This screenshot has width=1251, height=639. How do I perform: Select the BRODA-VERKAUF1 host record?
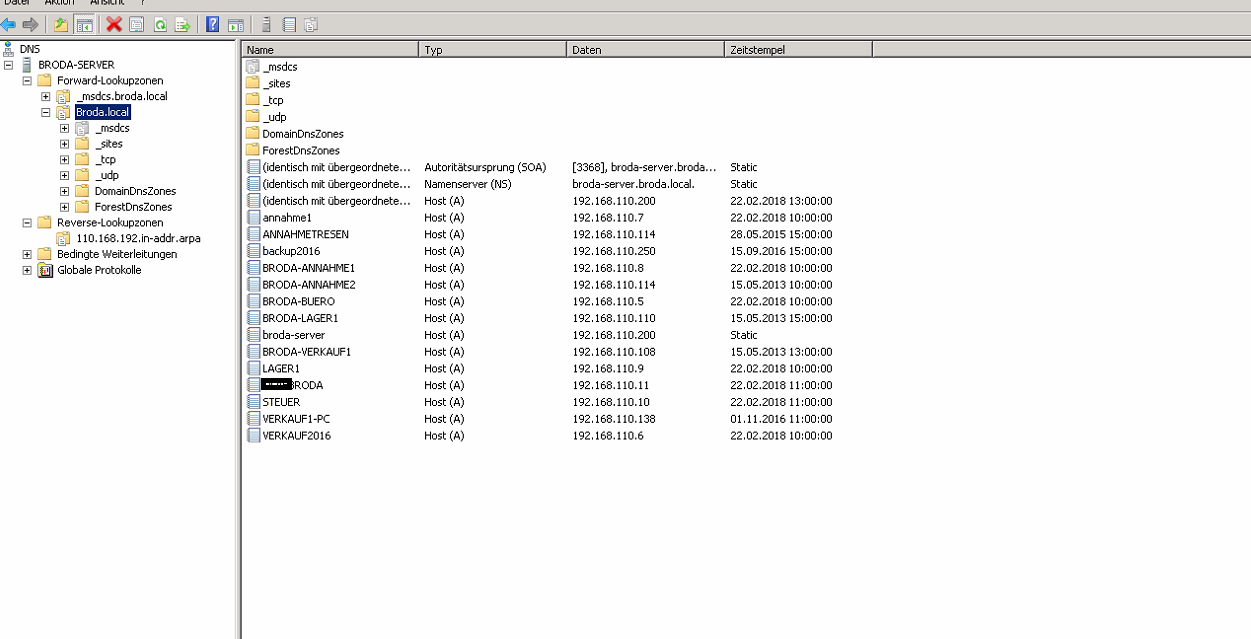point(306,352)
